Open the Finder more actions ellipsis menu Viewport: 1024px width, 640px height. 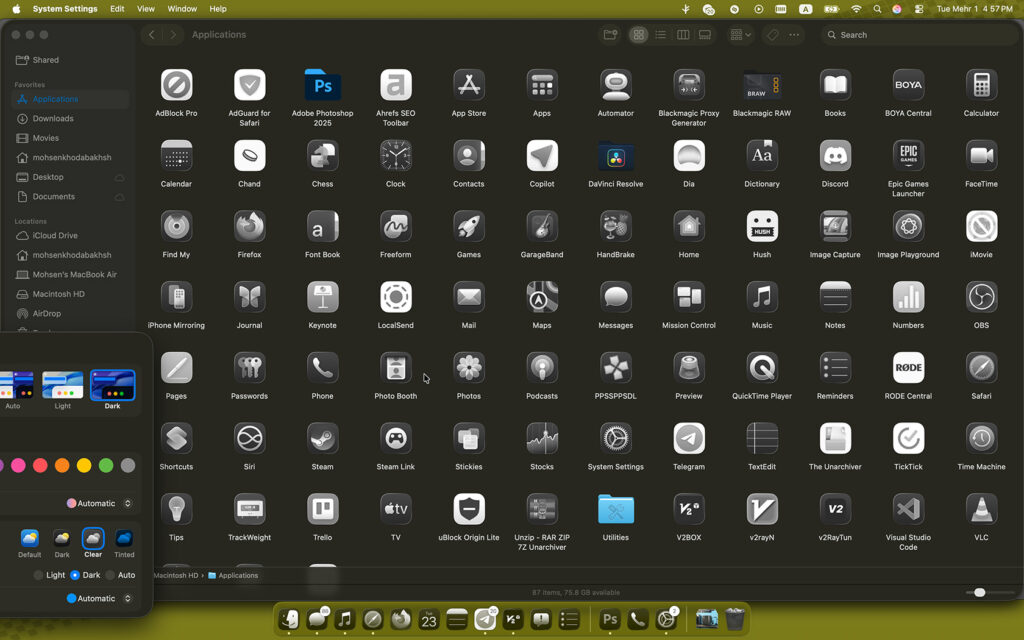click(x=794, y=35)
